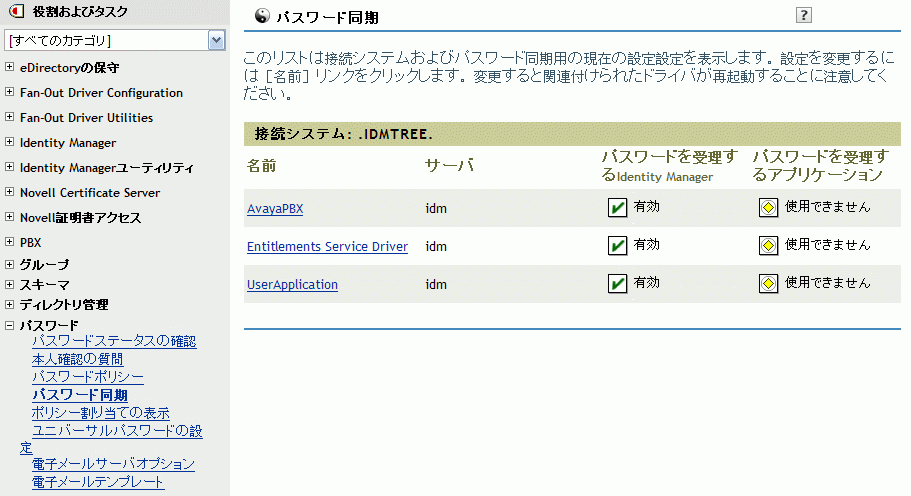Screen dimensions: 911x496
Task: Toggle the 有効 checkmark for UserApplication
Action: 617,283
